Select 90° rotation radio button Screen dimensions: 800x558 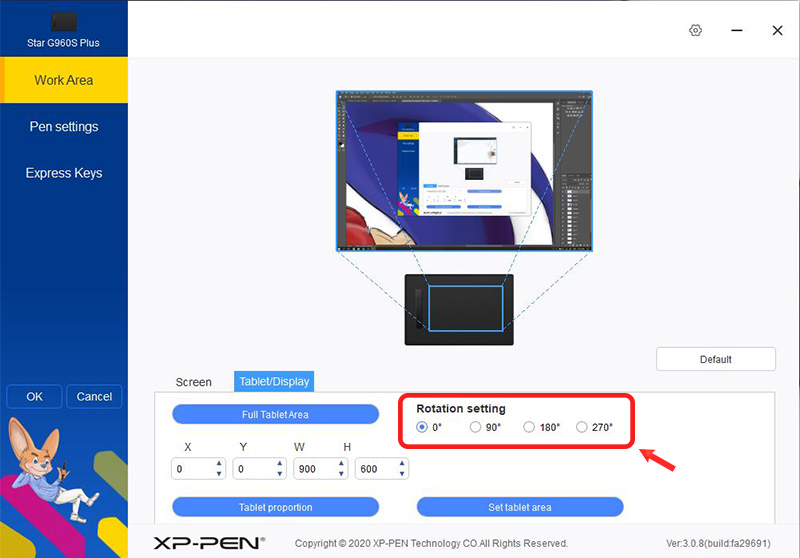(475, 427)
